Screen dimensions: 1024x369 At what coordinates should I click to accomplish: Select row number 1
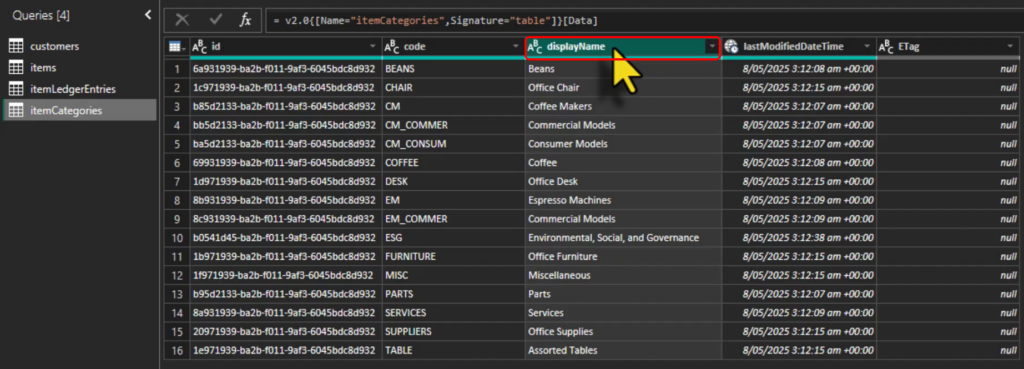click(x=176, y=68)
